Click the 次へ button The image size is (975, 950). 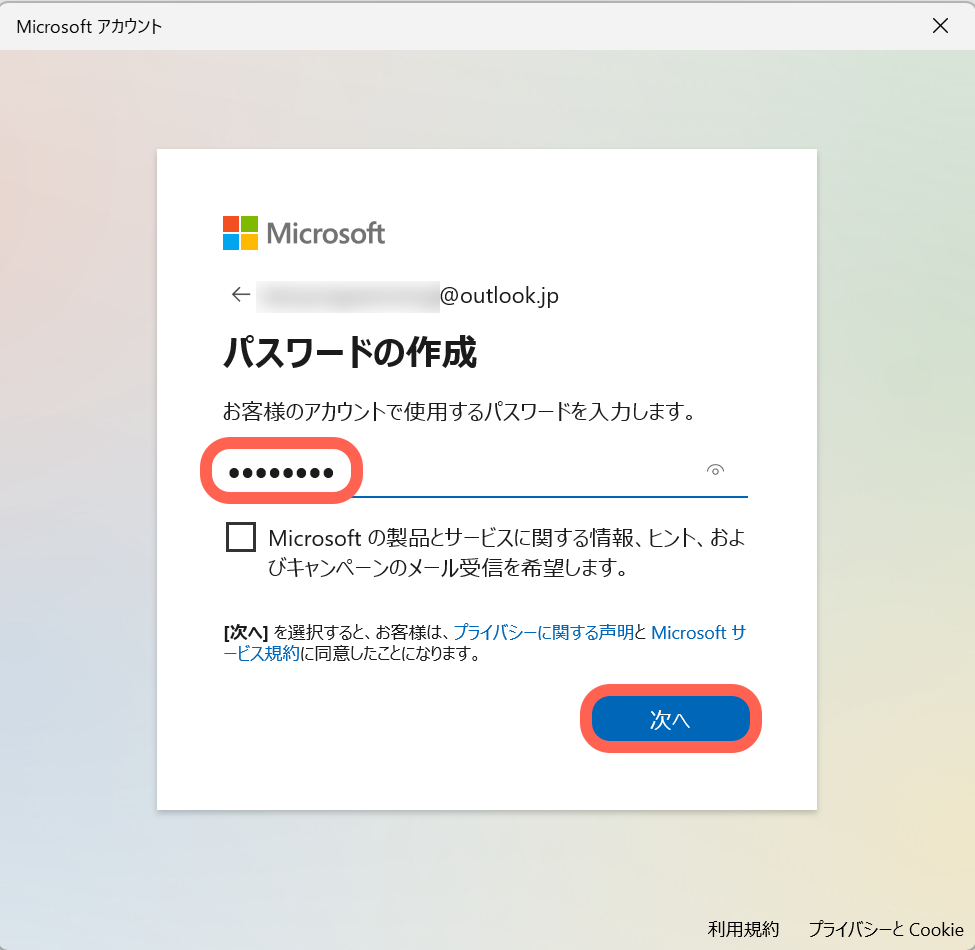click(x=670, y=719)
